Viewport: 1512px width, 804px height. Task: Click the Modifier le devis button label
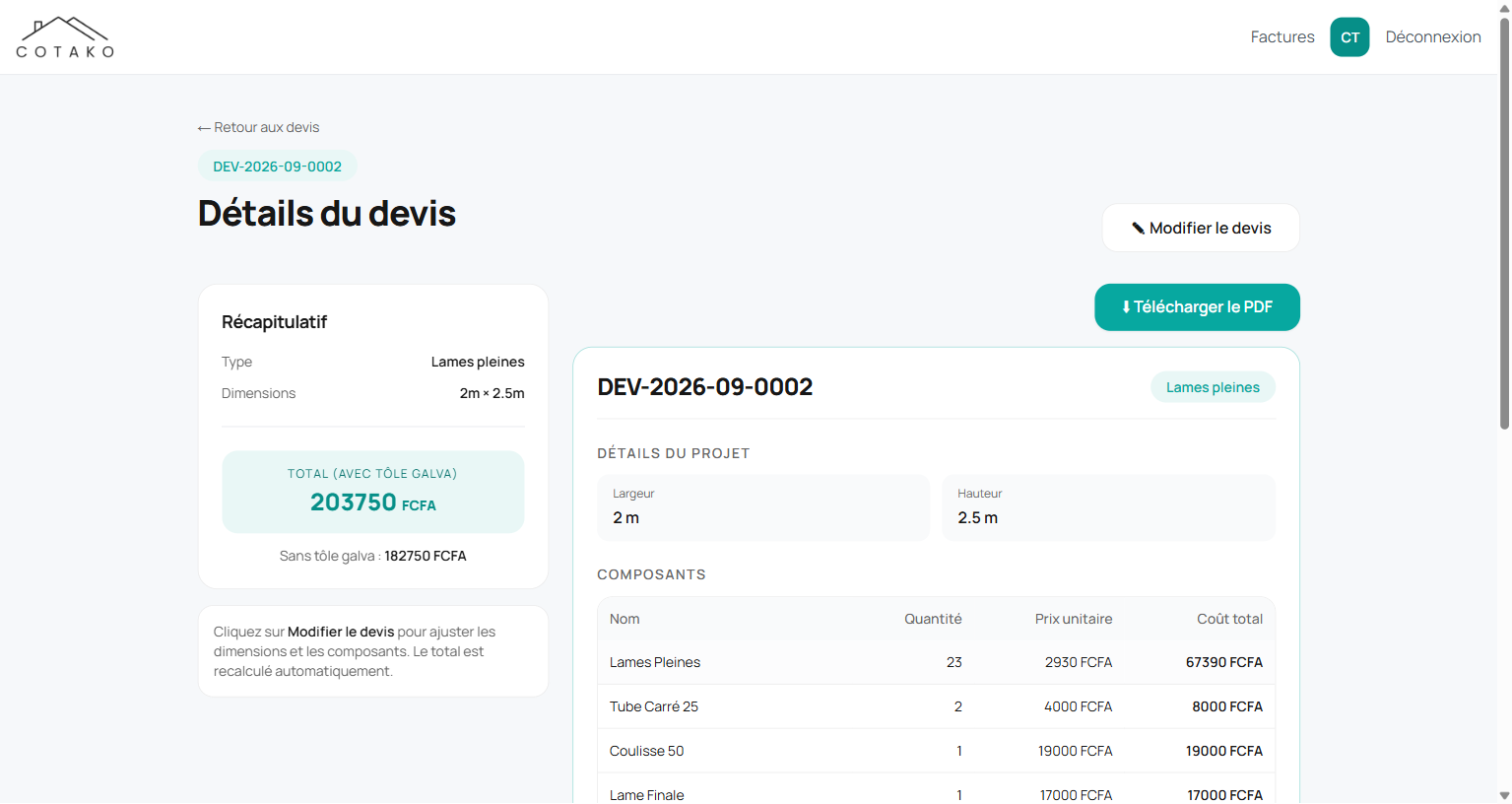(1211, 229)
